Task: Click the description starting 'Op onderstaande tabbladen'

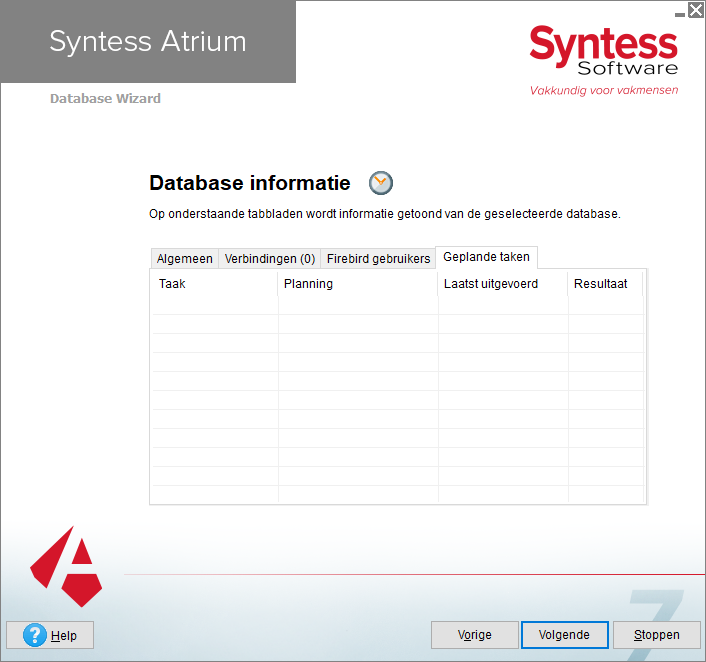Action: [x=385, y=214]
